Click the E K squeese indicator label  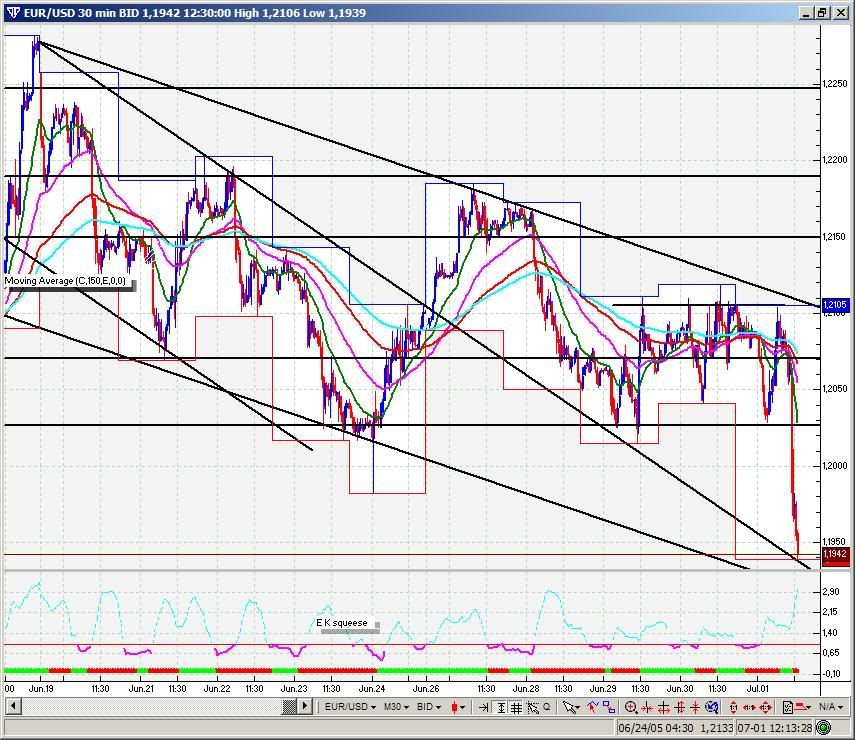pyautogui.click(x=342, y=623)
